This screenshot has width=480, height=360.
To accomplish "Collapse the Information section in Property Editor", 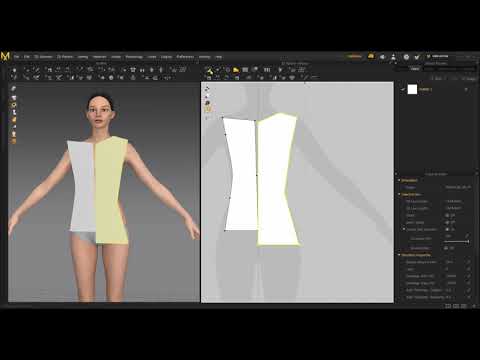I will pyautogui.click(x=399, y=180).
